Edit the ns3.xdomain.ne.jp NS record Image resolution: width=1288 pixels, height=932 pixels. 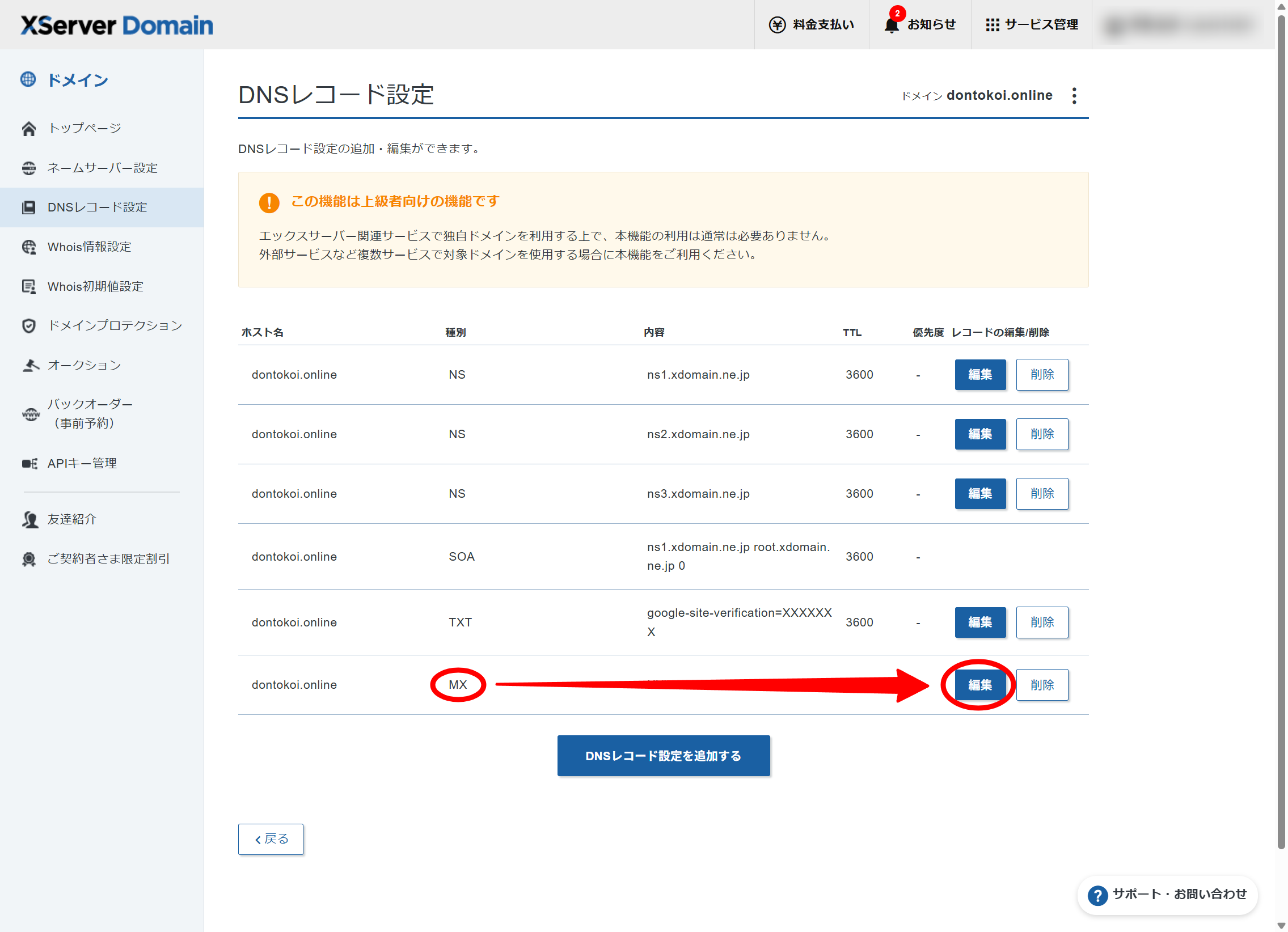tap(979, 494)
